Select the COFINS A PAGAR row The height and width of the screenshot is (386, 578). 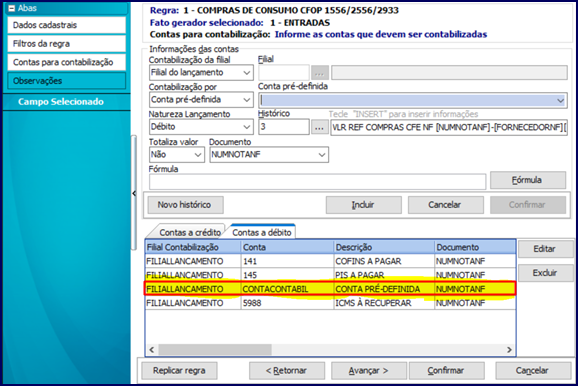click(x=331, y=261)
